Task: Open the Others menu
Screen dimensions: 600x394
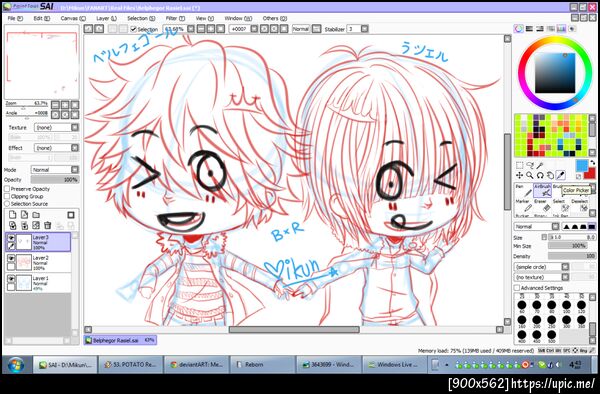Action: (x=275, y=18)
